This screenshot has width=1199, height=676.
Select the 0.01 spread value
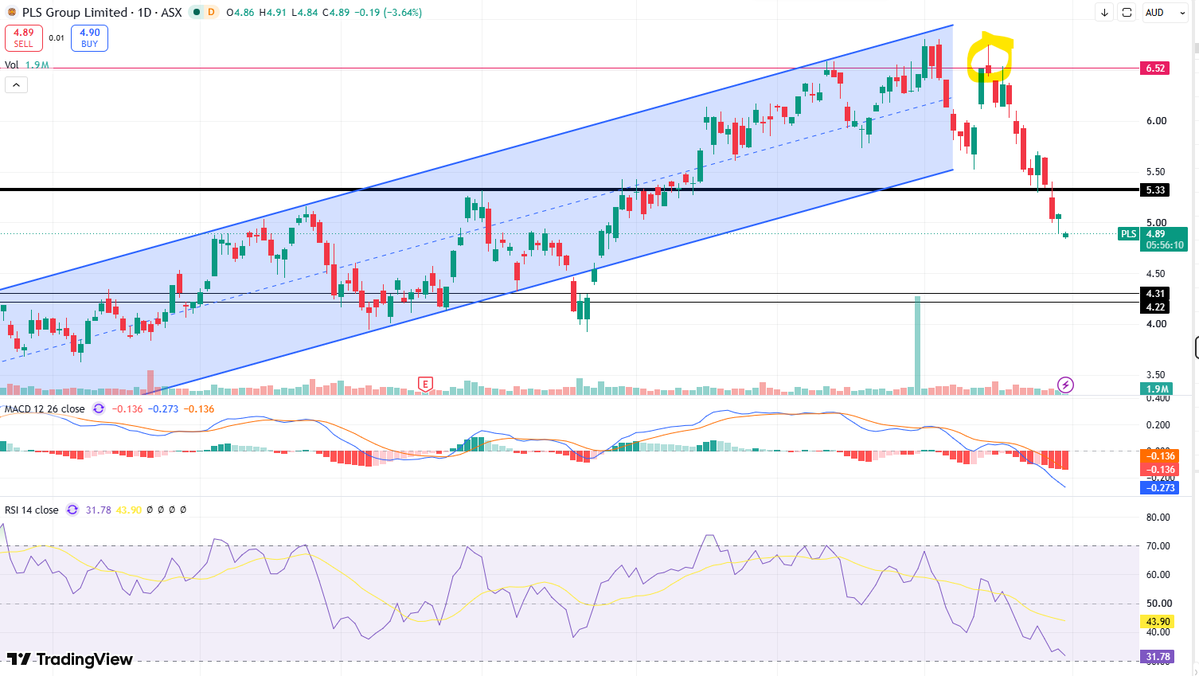click(57, 37)
